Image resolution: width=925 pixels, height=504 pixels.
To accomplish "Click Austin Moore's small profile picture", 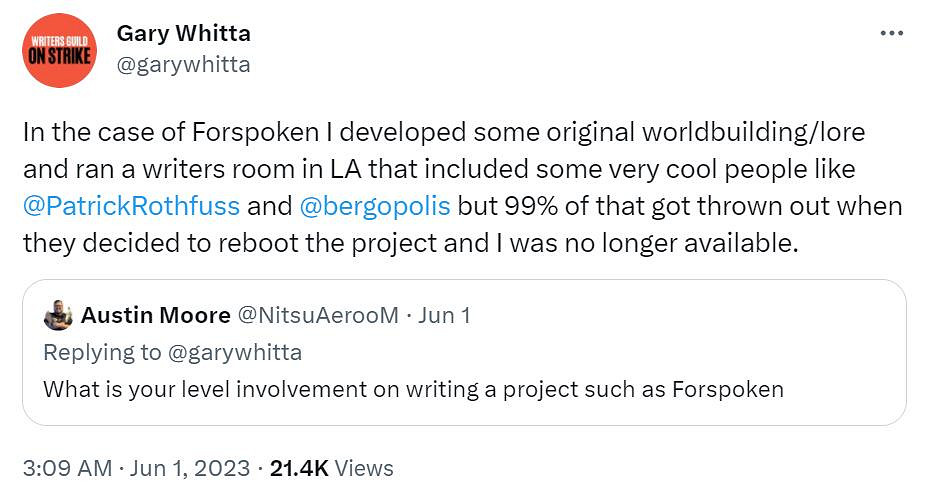I will [59, 316].
